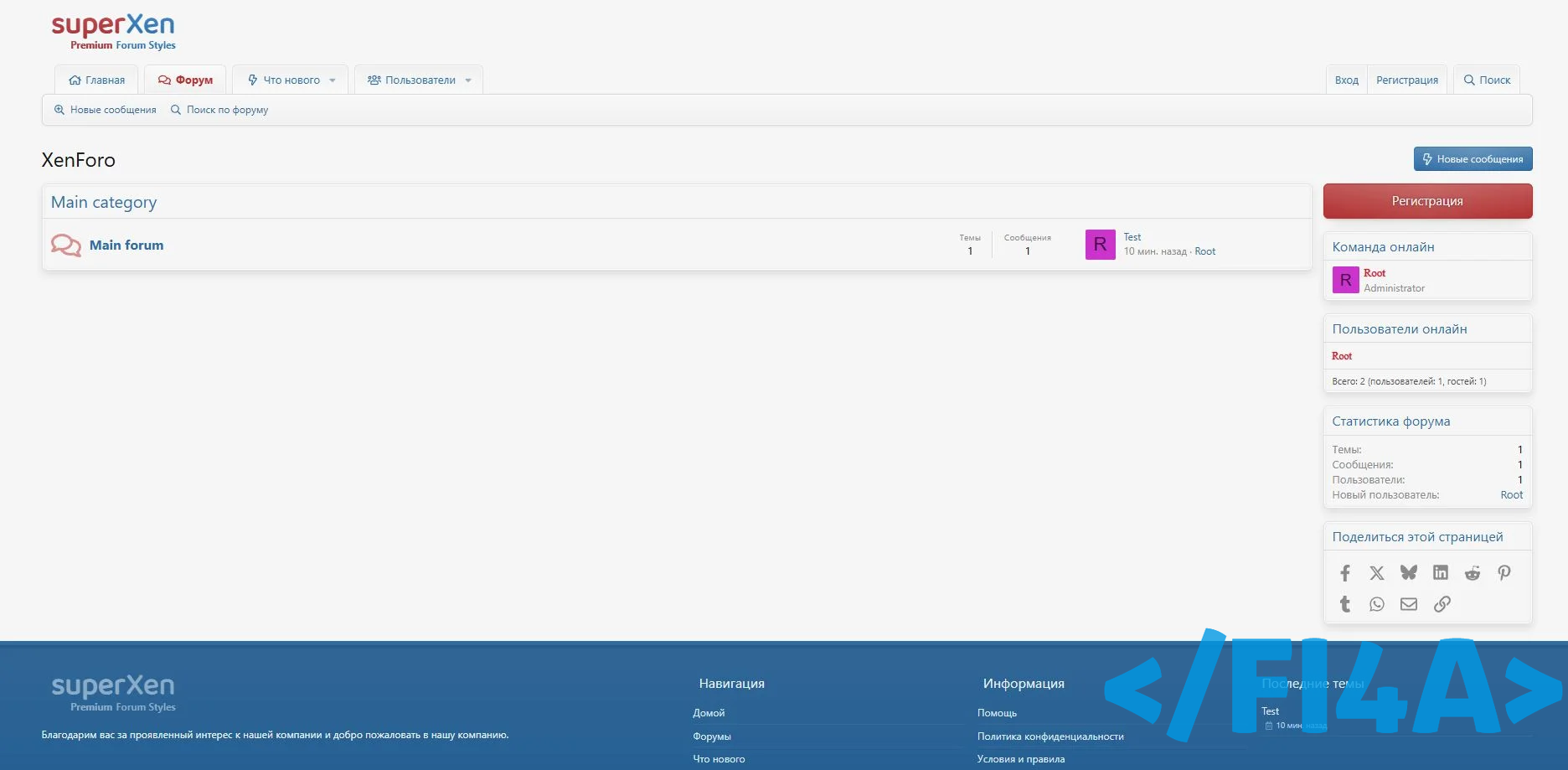The width and height of the screenshot is (1568, 770).
Task: Share page on LinkedIn
Action: (1441, 573)
